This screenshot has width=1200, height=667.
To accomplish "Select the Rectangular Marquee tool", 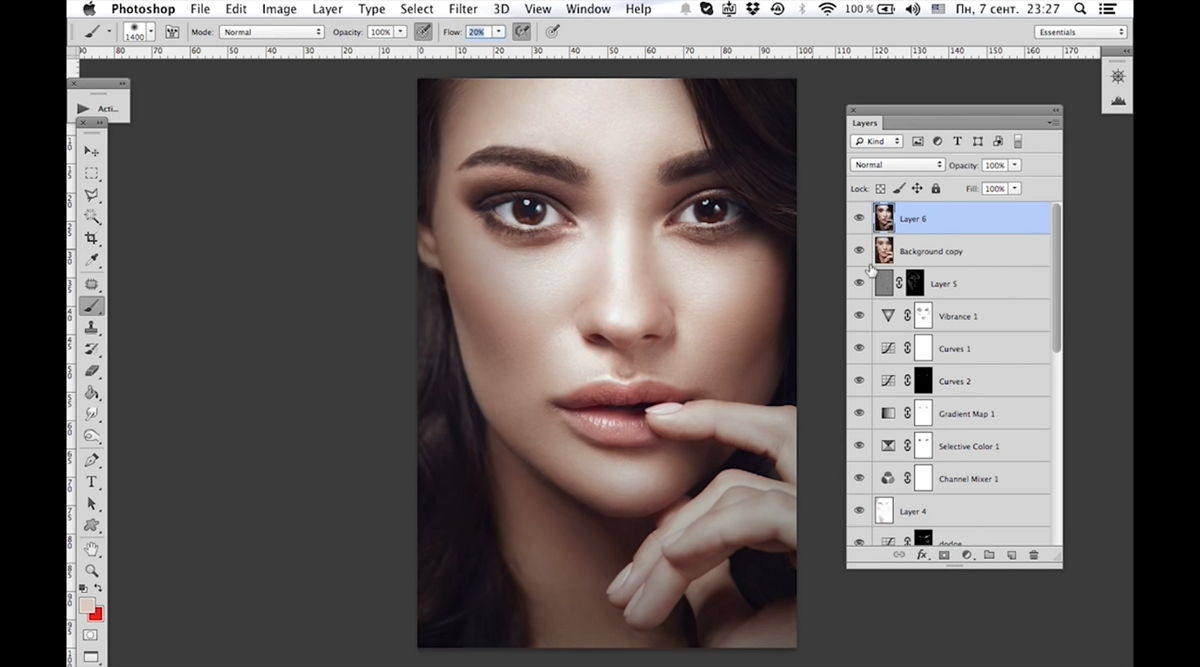I will coord(91,173).
